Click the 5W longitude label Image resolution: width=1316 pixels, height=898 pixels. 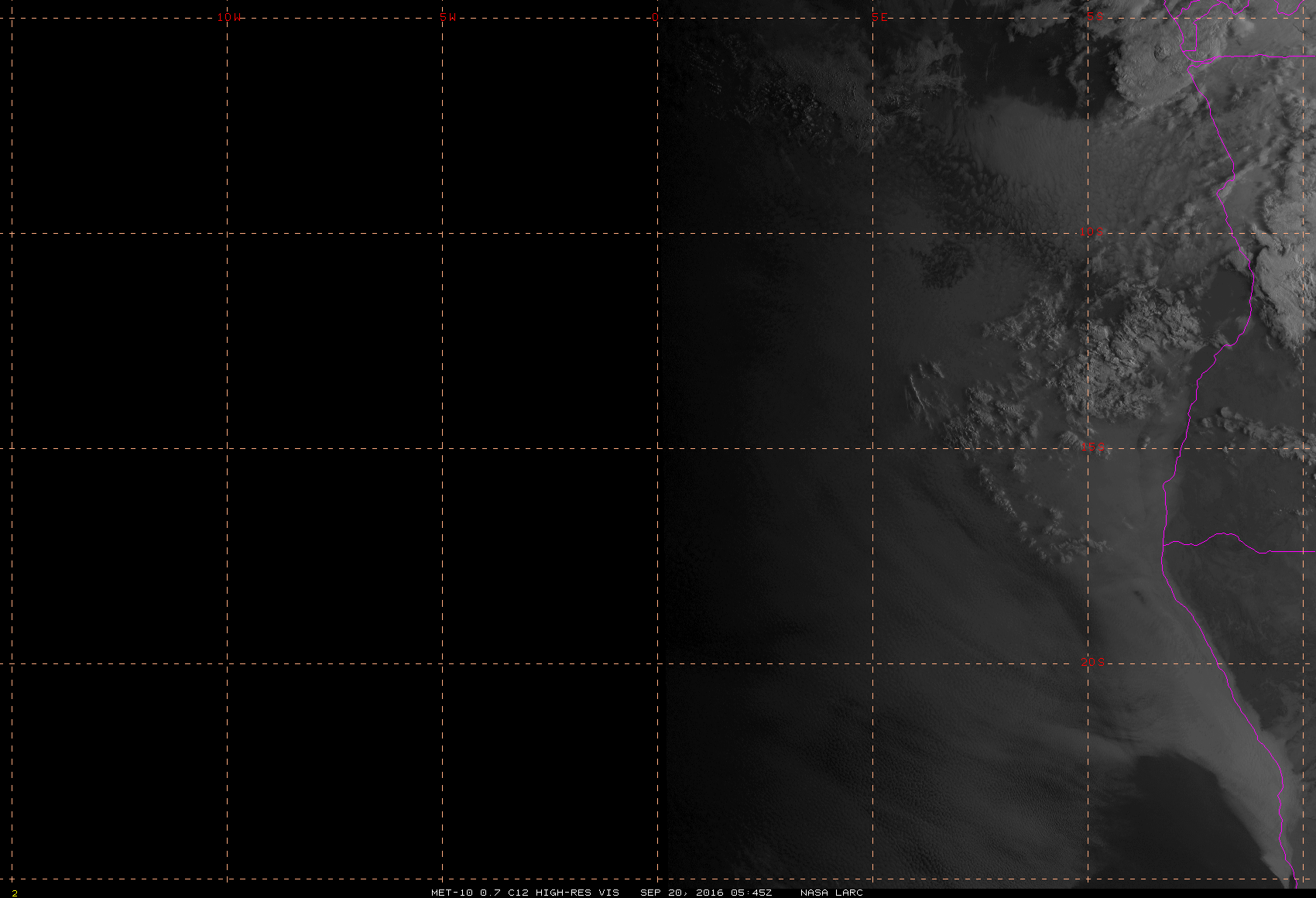[x=447, y=17]
